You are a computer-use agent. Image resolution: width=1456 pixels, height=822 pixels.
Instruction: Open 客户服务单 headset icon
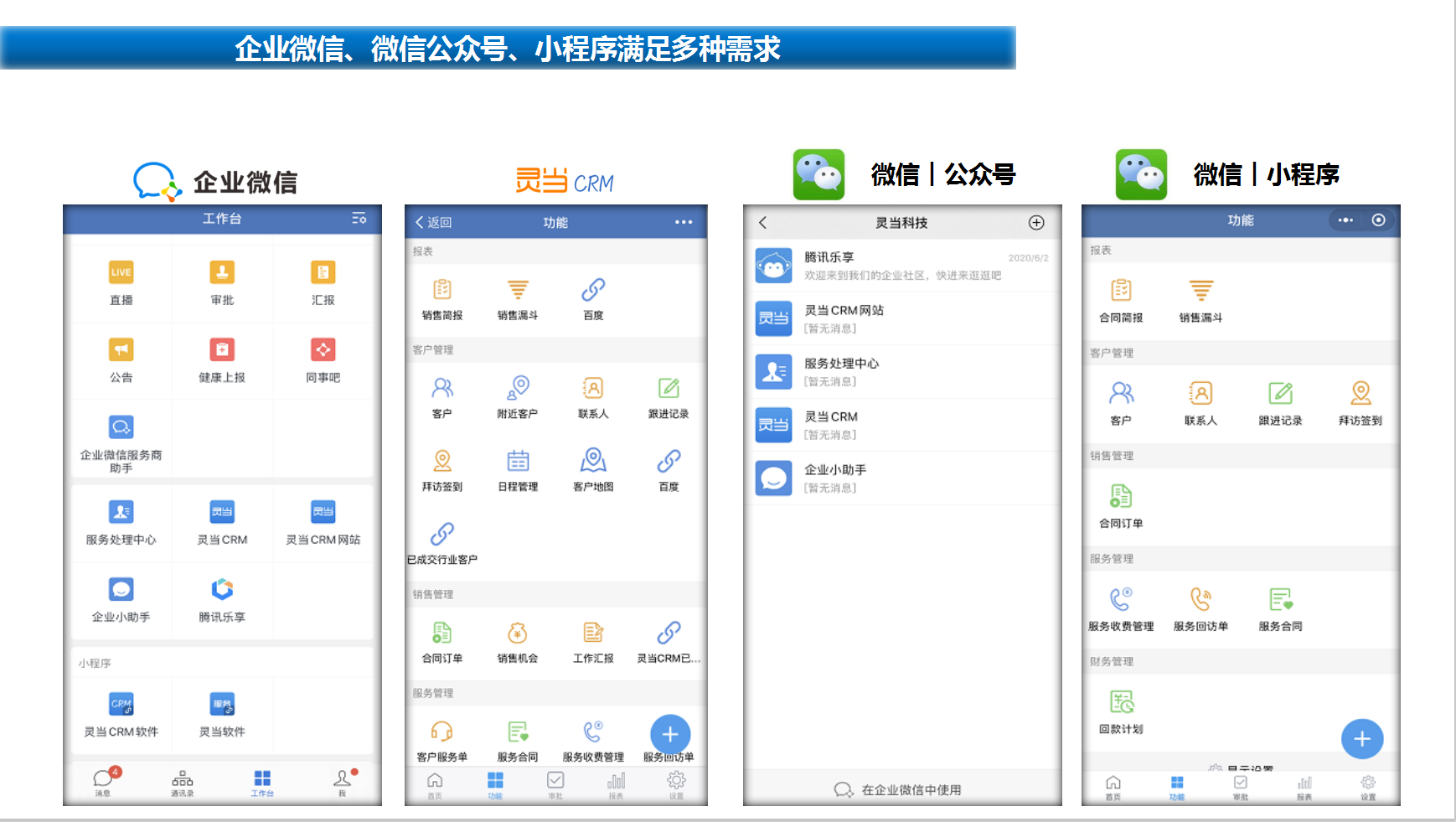442,732
